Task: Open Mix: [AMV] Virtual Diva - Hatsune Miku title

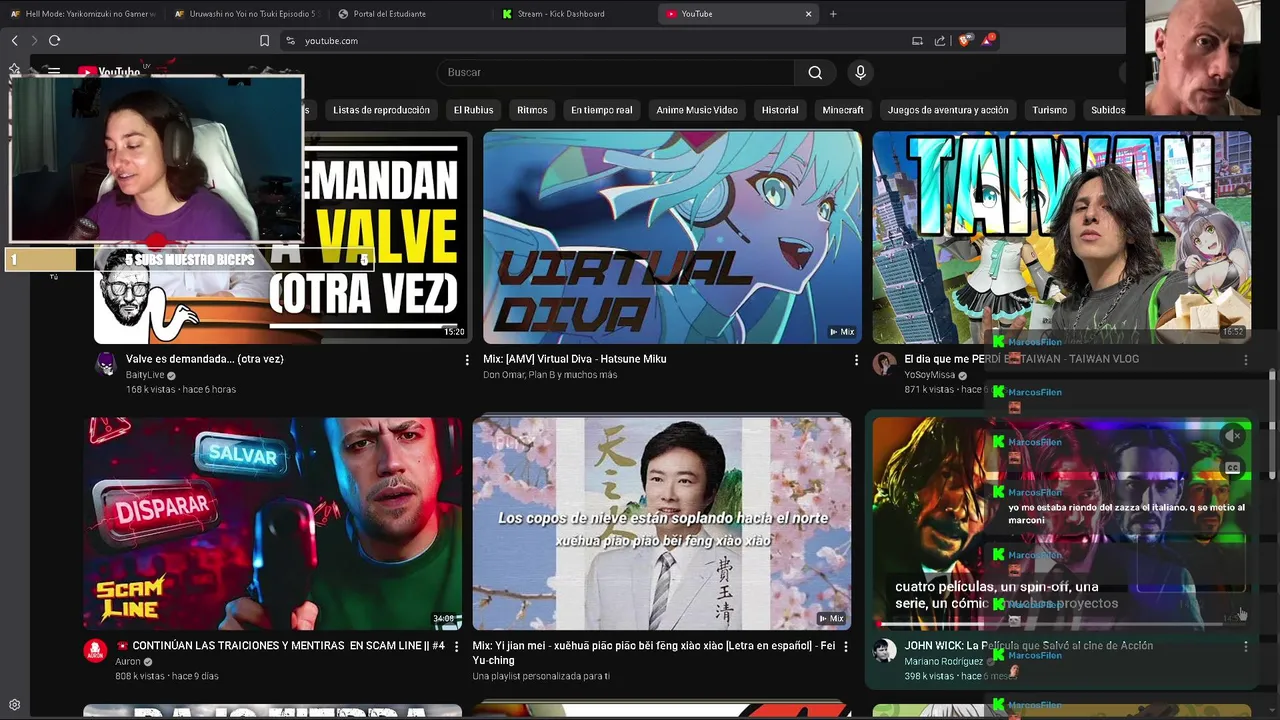Action: pyautogui.click(x=575, y=359)
